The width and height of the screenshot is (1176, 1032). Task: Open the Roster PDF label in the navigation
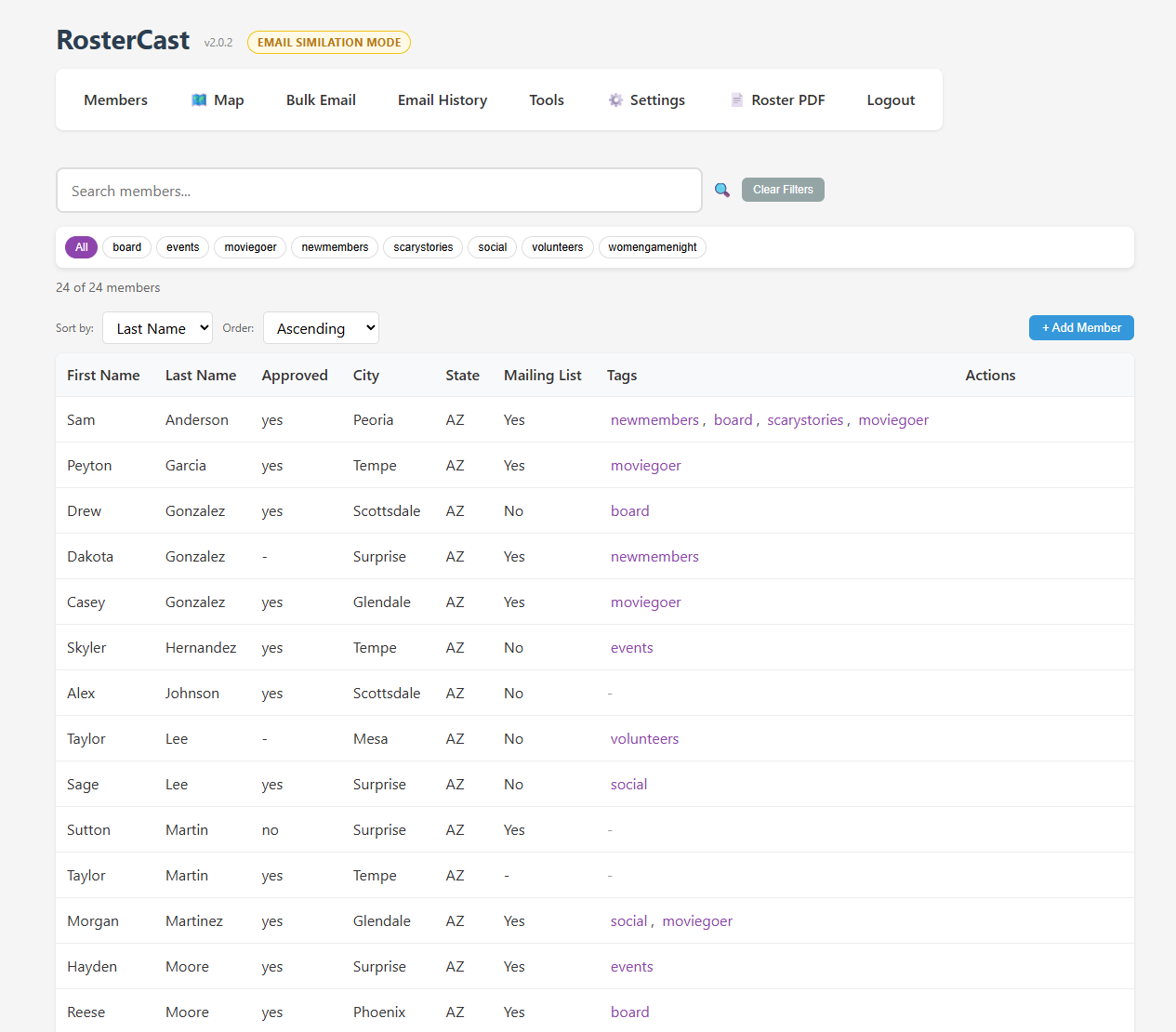tap(788, 99)
